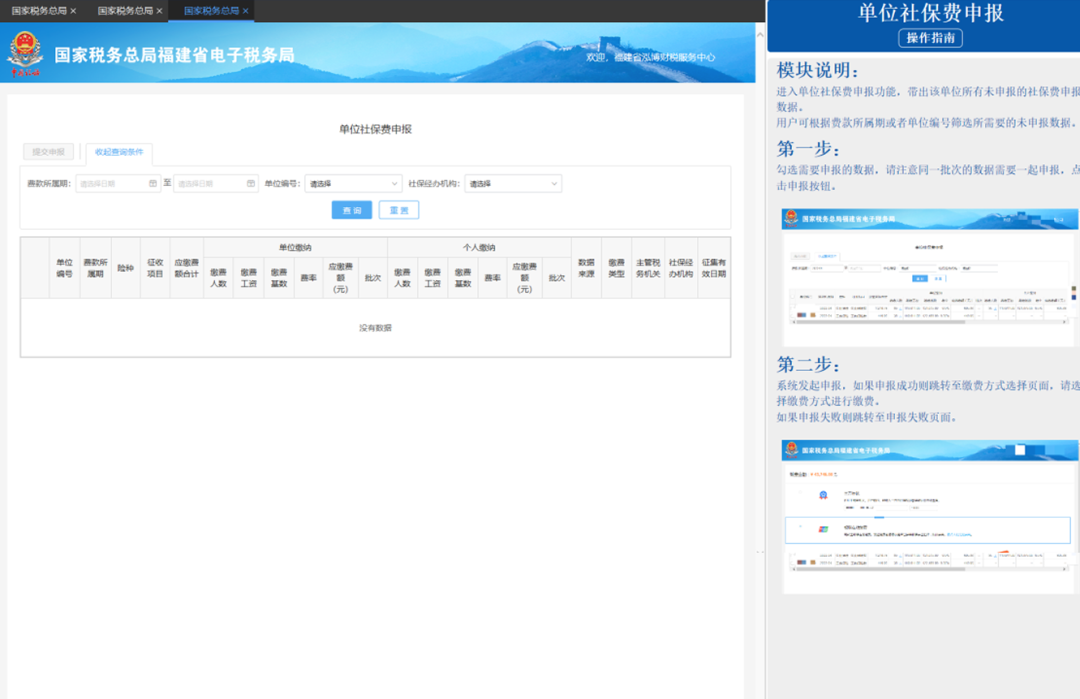The image size is (1080, 699).
Task: Click the 欢迎 welcome text in banner
Action: pos(650,57)
